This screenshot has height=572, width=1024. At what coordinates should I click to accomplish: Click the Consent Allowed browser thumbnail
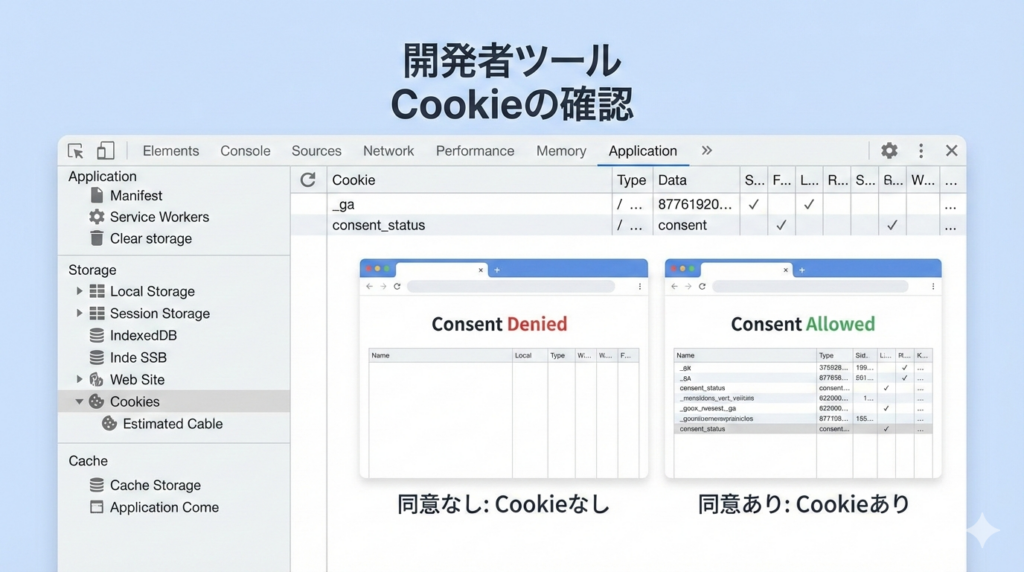[803, 368]
